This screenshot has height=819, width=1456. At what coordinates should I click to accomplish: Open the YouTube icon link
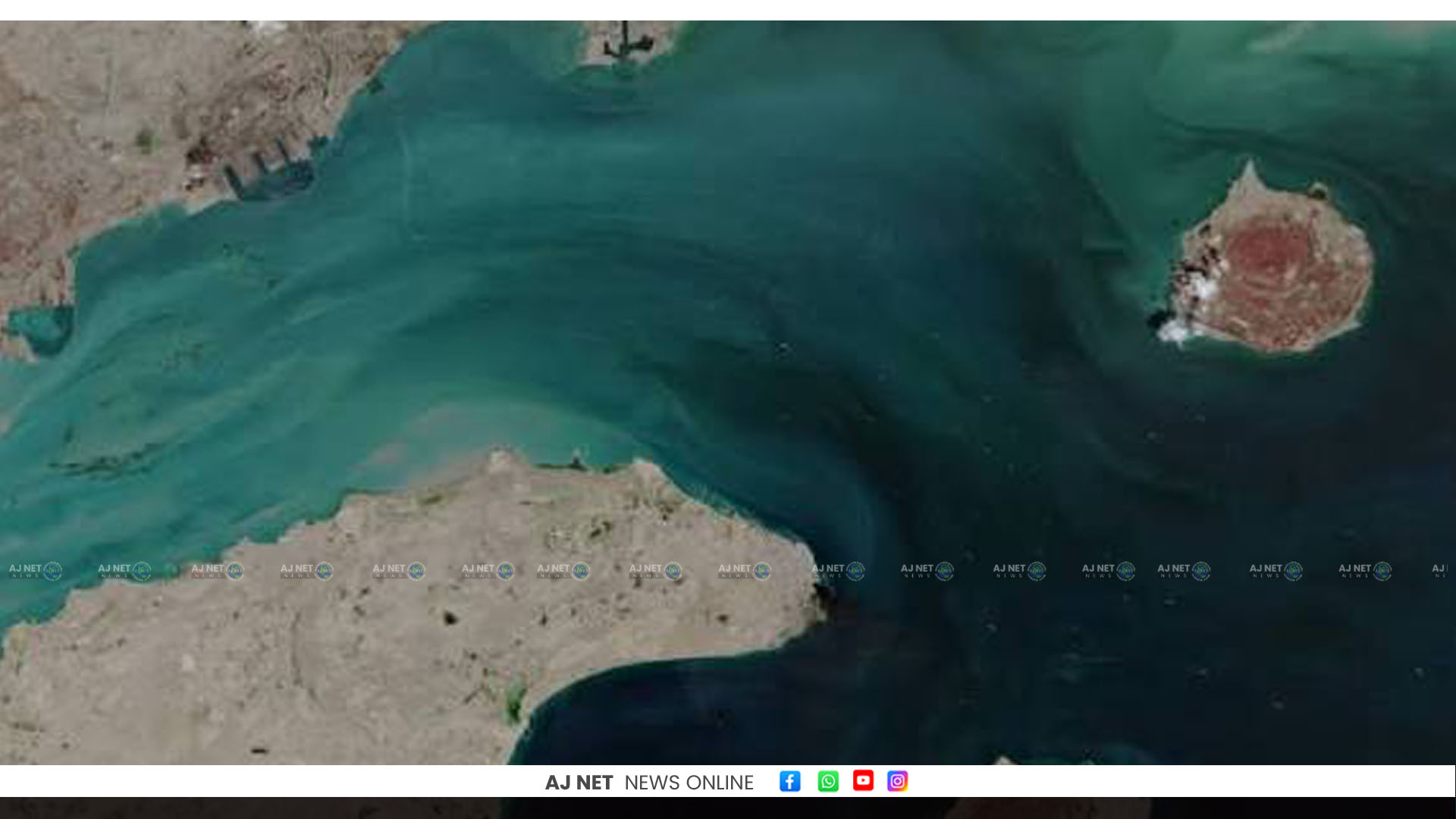click(863, 780)
